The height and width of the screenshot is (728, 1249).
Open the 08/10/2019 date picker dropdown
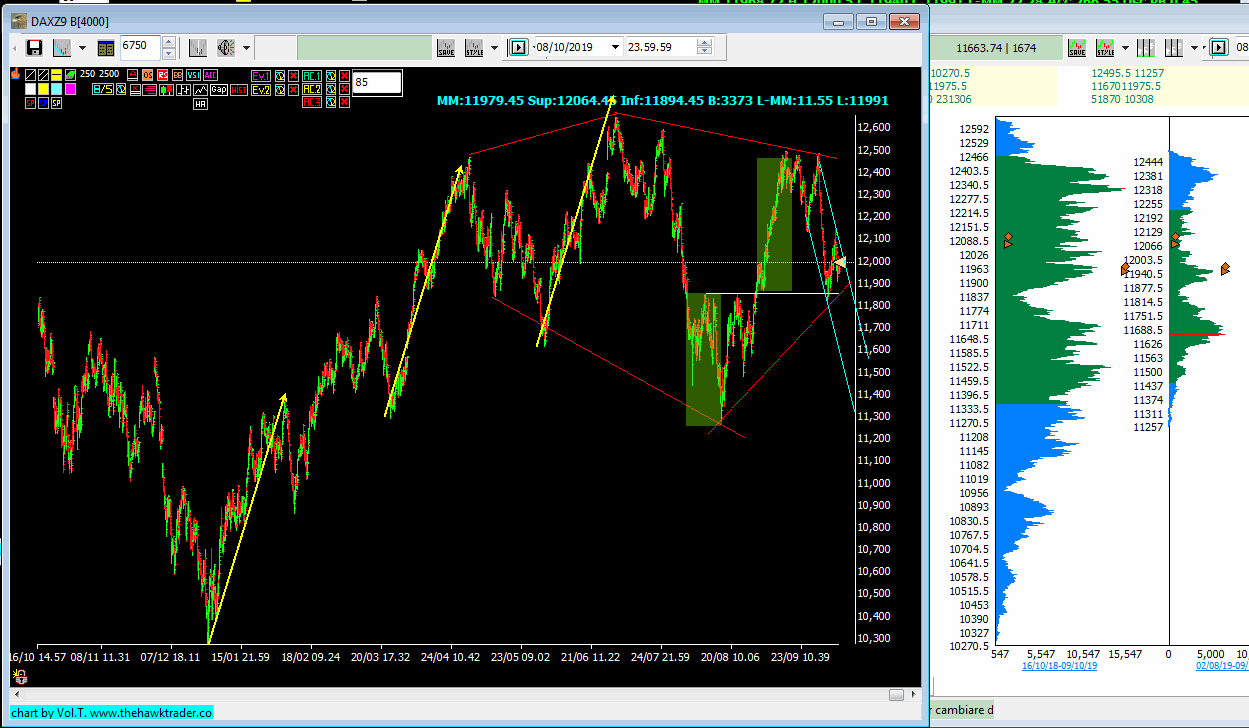click(615, 47)
